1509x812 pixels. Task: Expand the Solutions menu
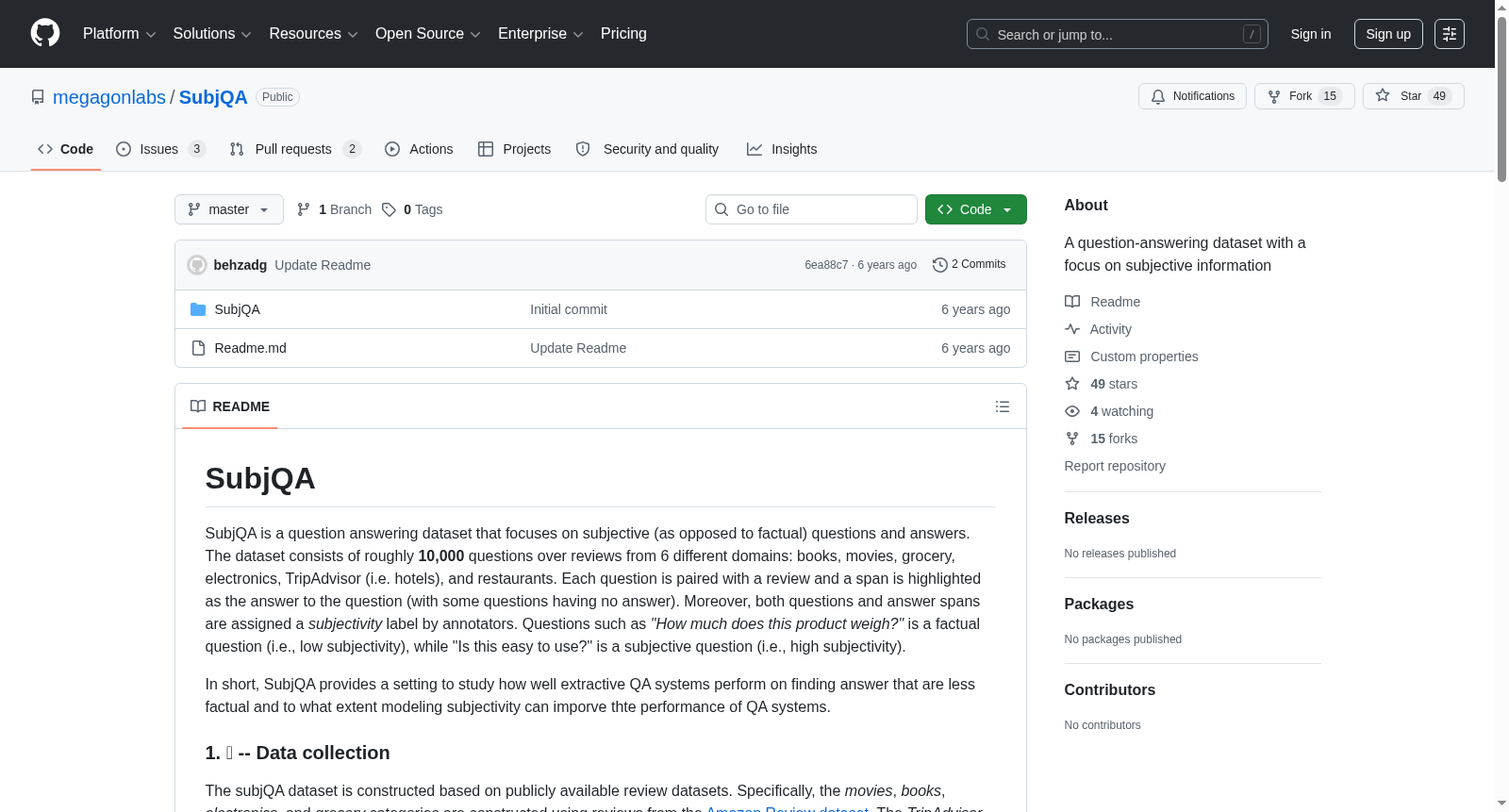pyautogui.click(x=212, y=34)
